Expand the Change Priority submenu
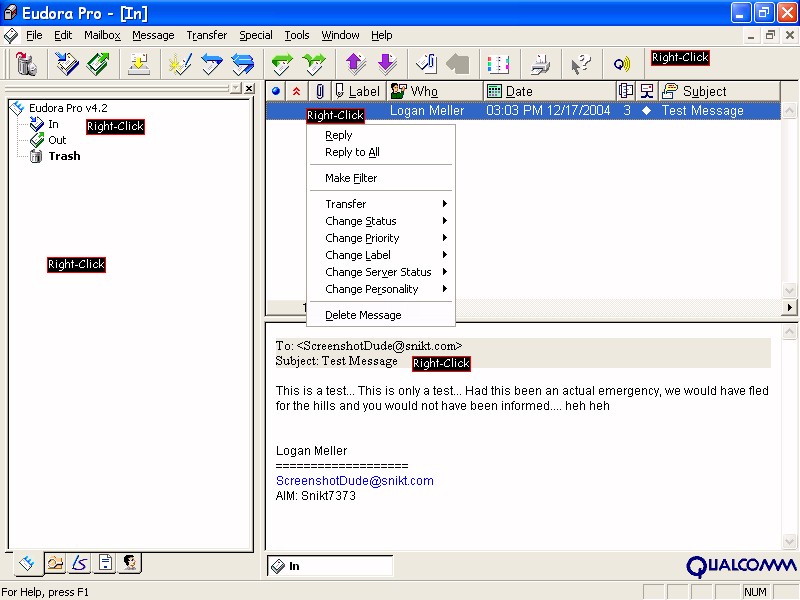Image resolution: width=800 pixels, height=600 pixels. [381, 238]
